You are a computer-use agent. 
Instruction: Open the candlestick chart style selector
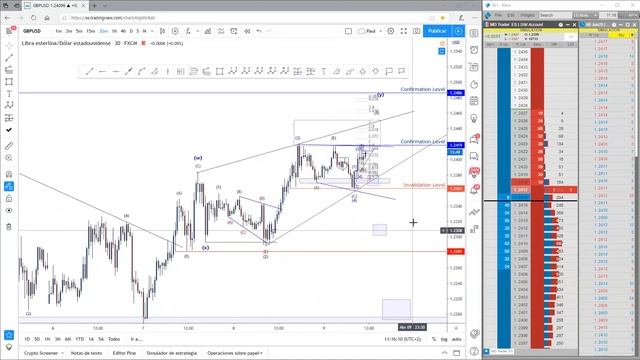pyautogui.click(x=162, y=31)
